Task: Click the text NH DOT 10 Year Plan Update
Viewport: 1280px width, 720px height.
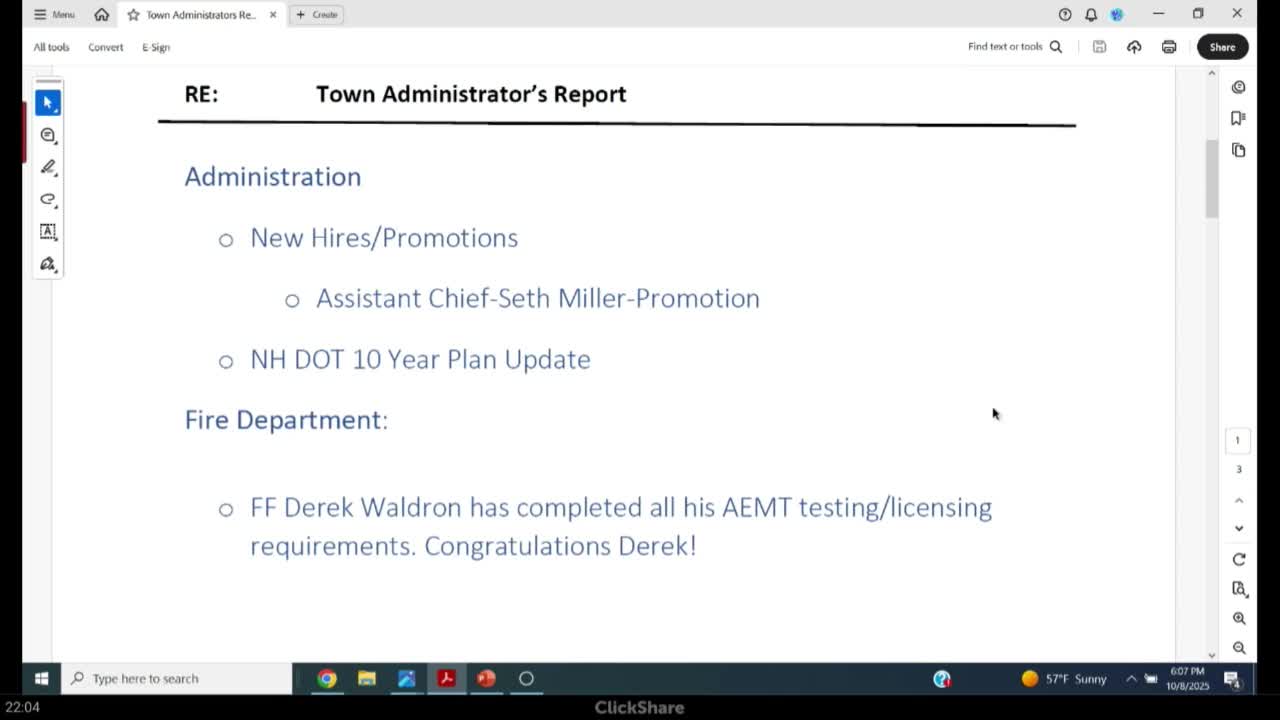Action: [420, 359]
